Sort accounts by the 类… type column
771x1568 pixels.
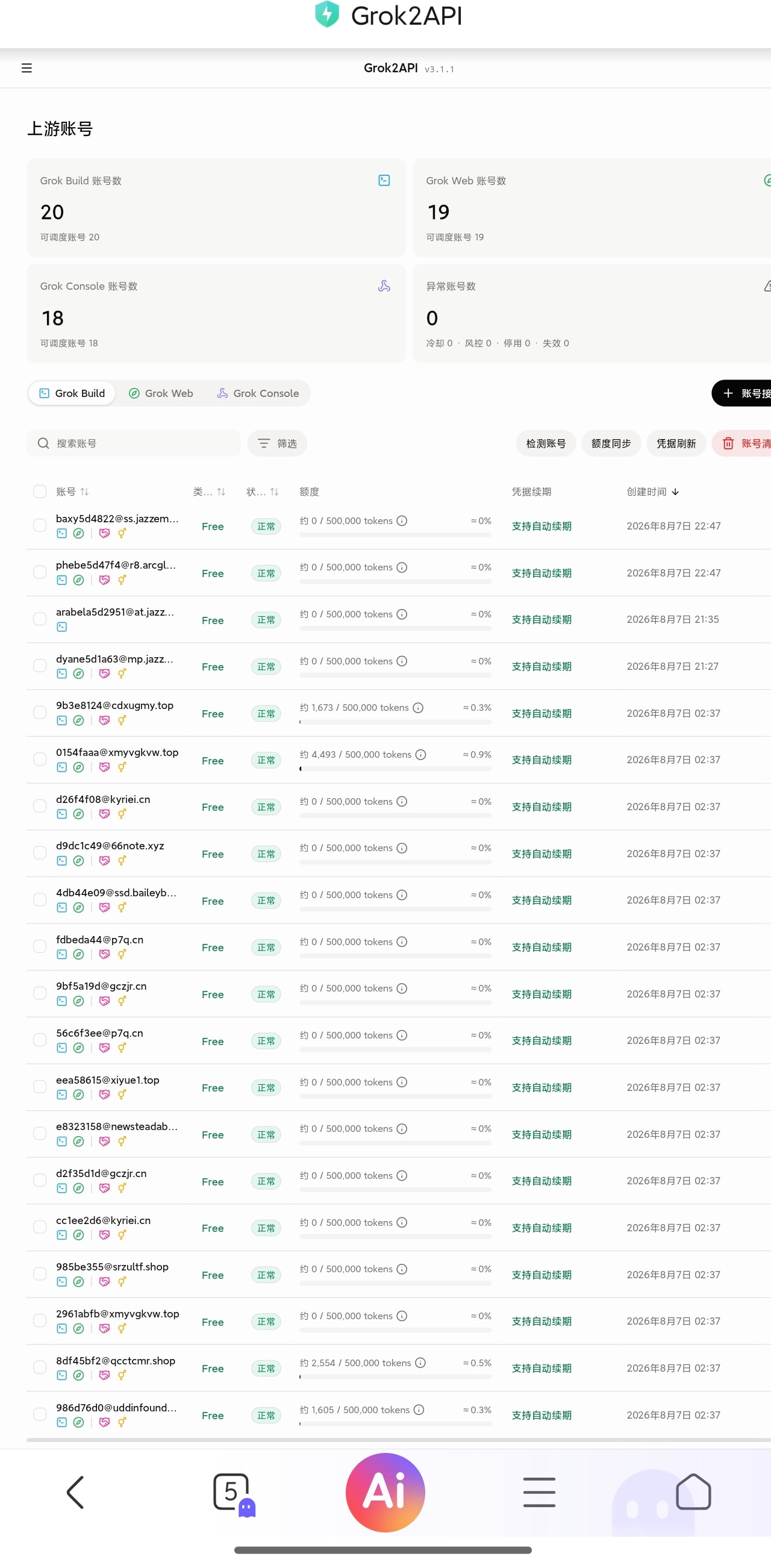[210, 492]
